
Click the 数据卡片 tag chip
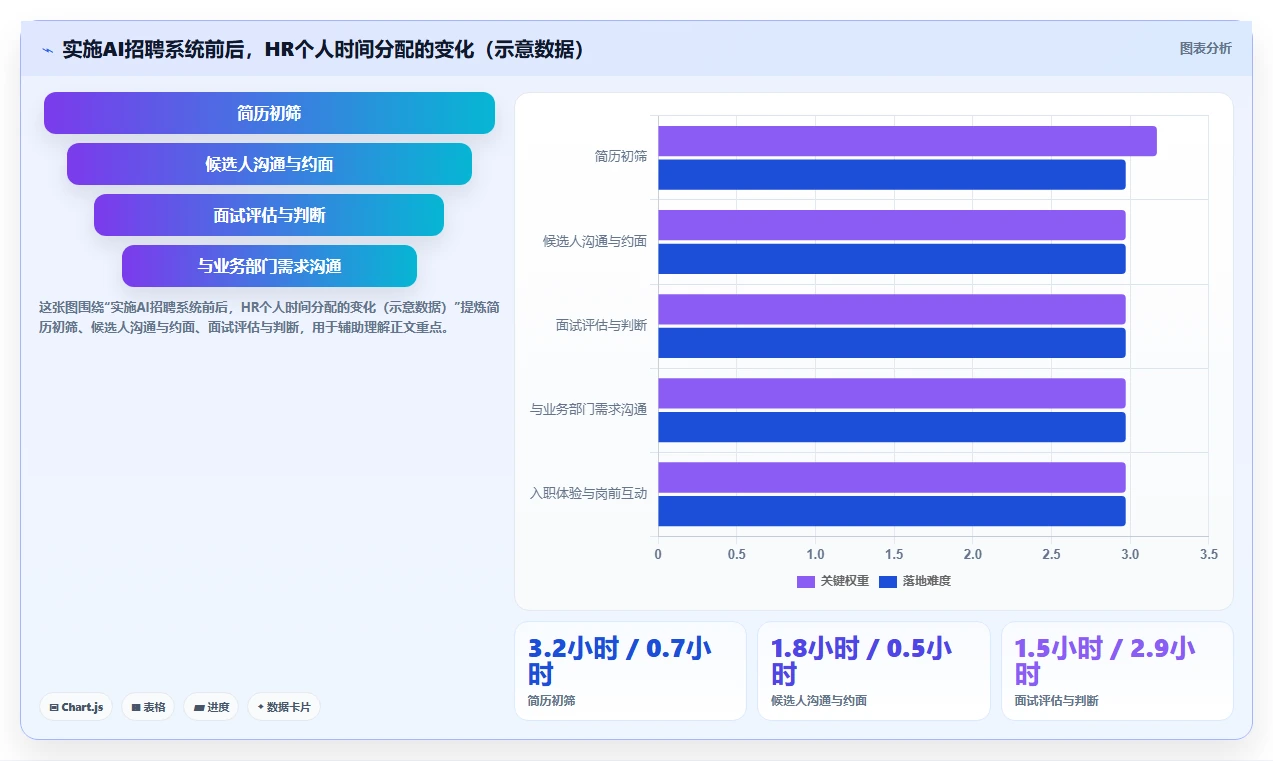[284, 707]
